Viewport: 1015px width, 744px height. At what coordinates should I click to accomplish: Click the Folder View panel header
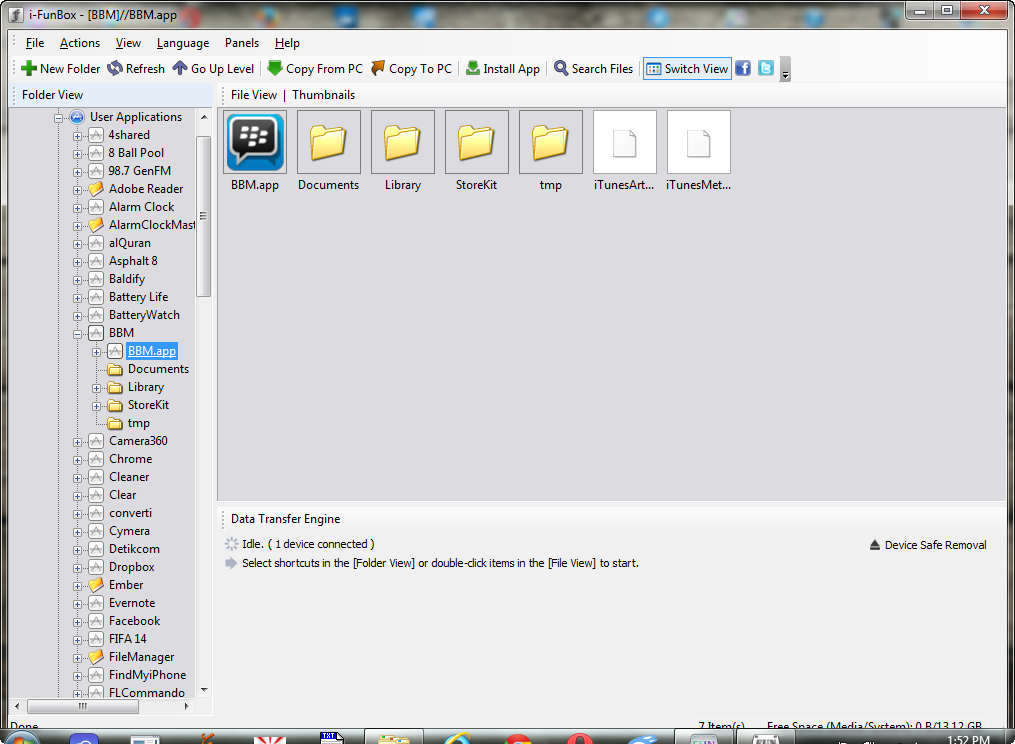click(111, 95)
